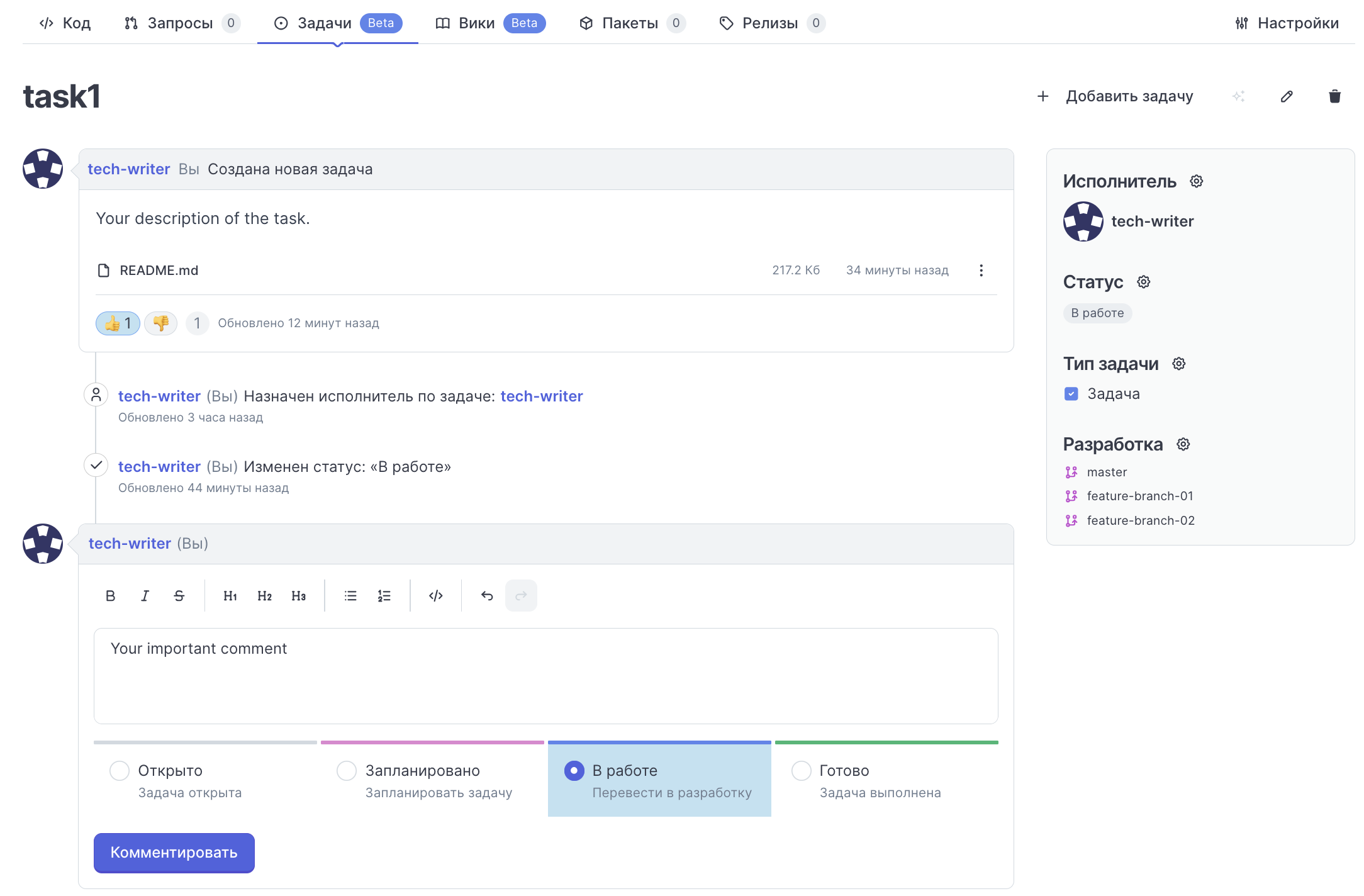Redo edit in comment editor
Image resolution: width=1364 pixels, height=896 pixels.
point(521,596)
